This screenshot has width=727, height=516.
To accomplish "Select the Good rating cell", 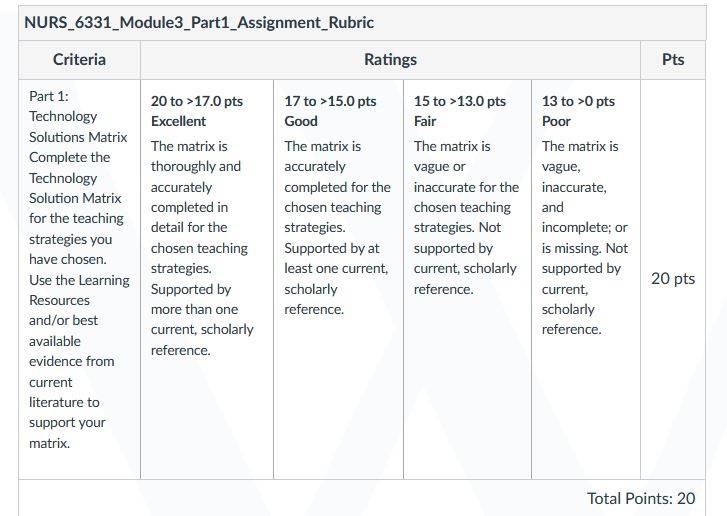I will (x=338, y=279).
